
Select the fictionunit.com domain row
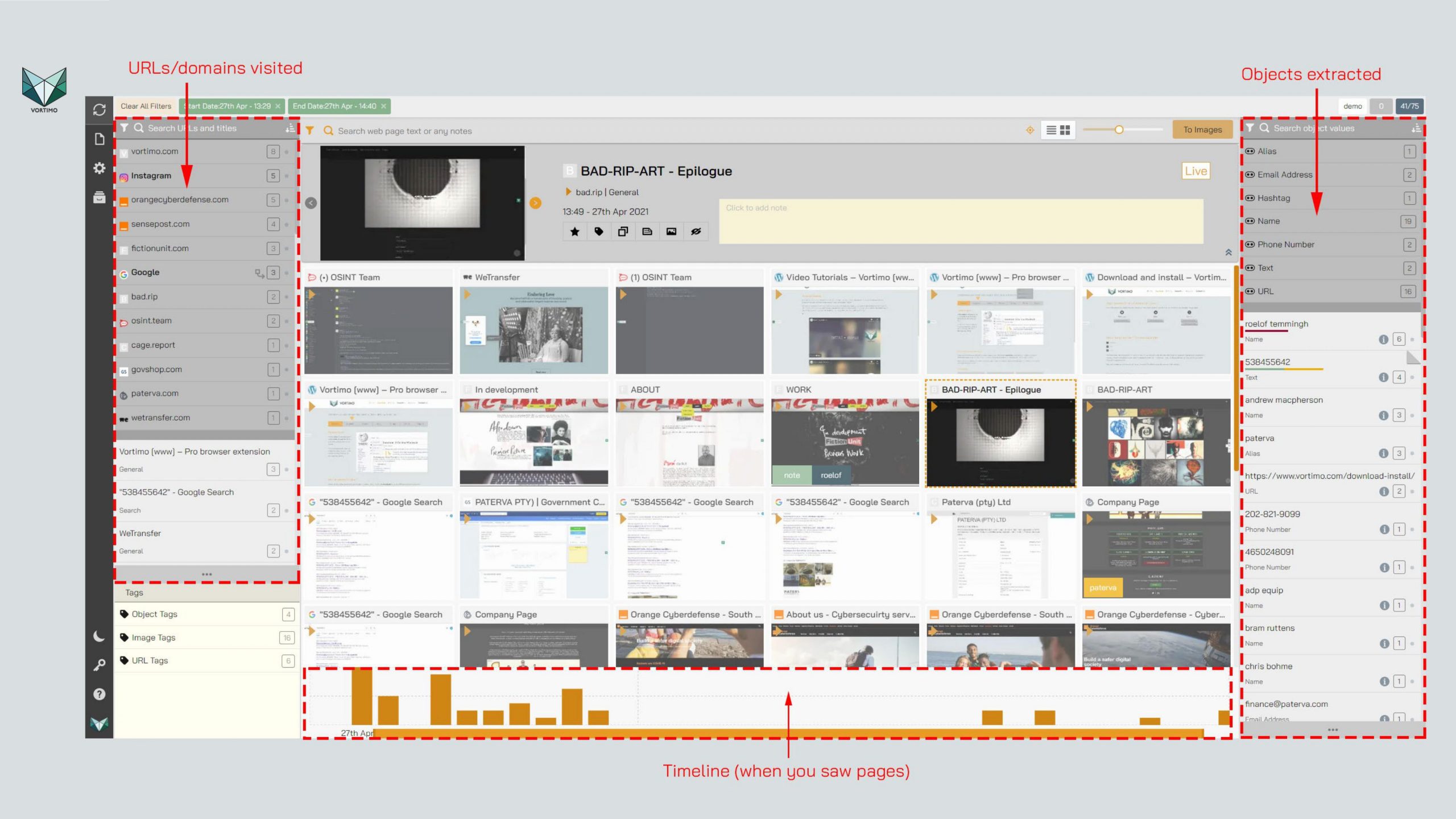click(x=206, y=249)
